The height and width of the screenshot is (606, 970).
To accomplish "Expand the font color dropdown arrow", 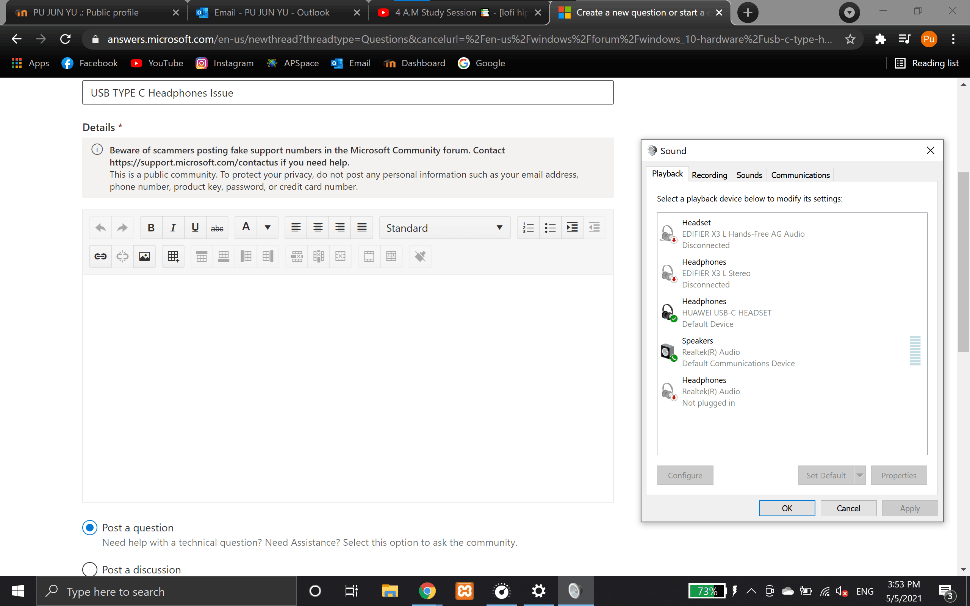I will (268, 228).
